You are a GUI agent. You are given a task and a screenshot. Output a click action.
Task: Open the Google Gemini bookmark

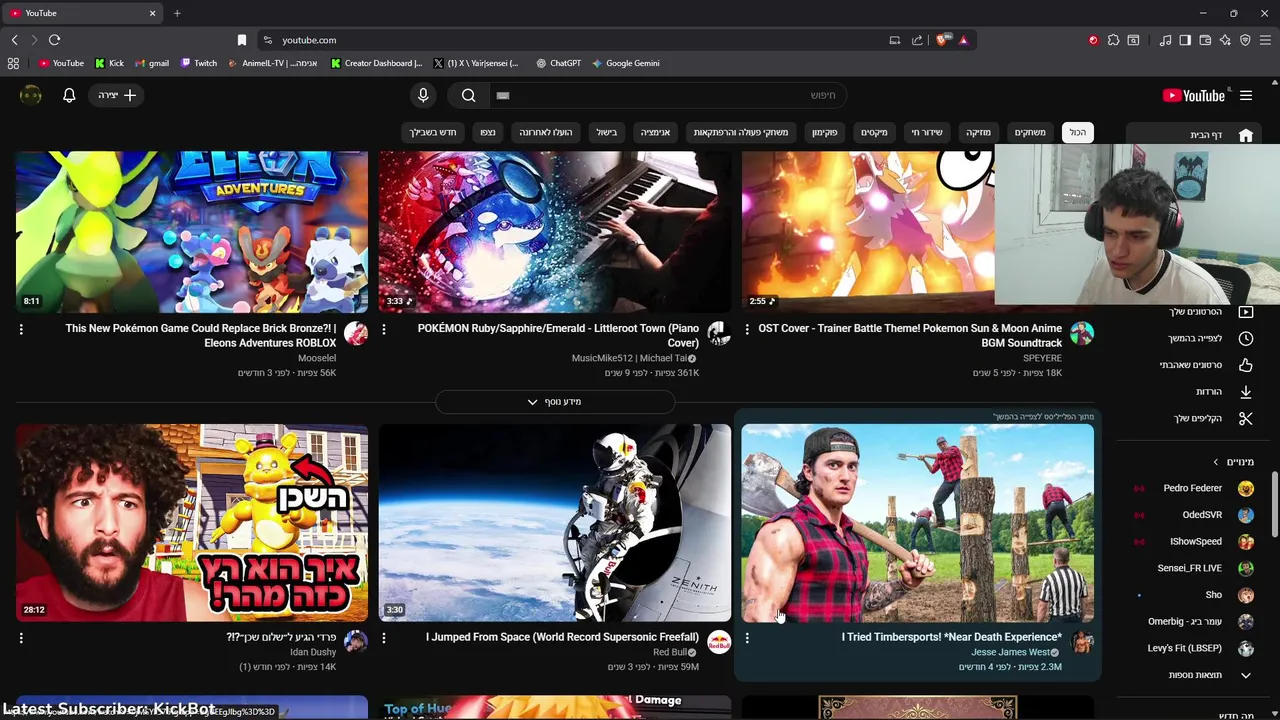[x=626, y=63]
